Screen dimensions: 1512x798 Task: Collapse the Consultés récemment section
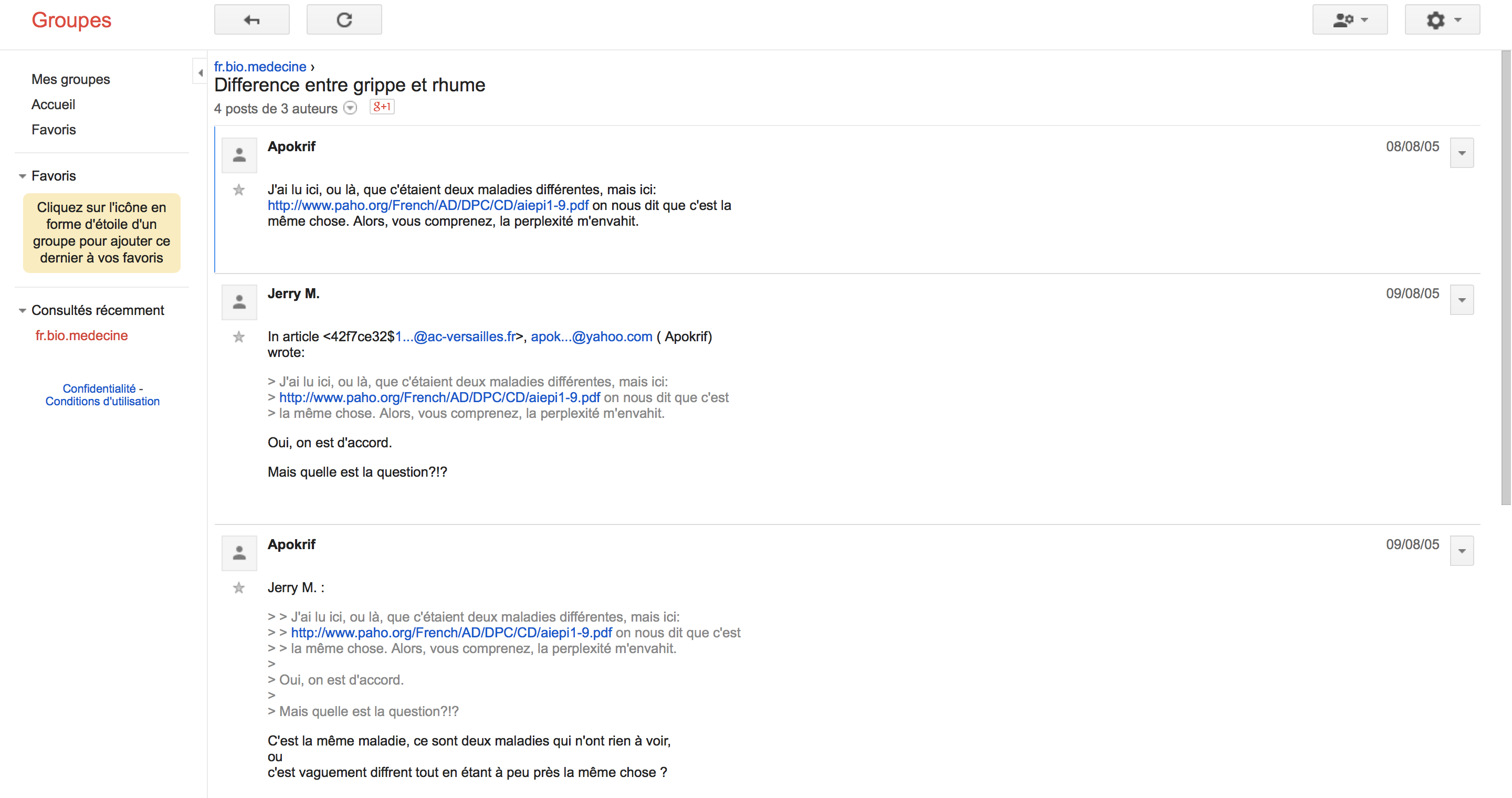point(22,310)
